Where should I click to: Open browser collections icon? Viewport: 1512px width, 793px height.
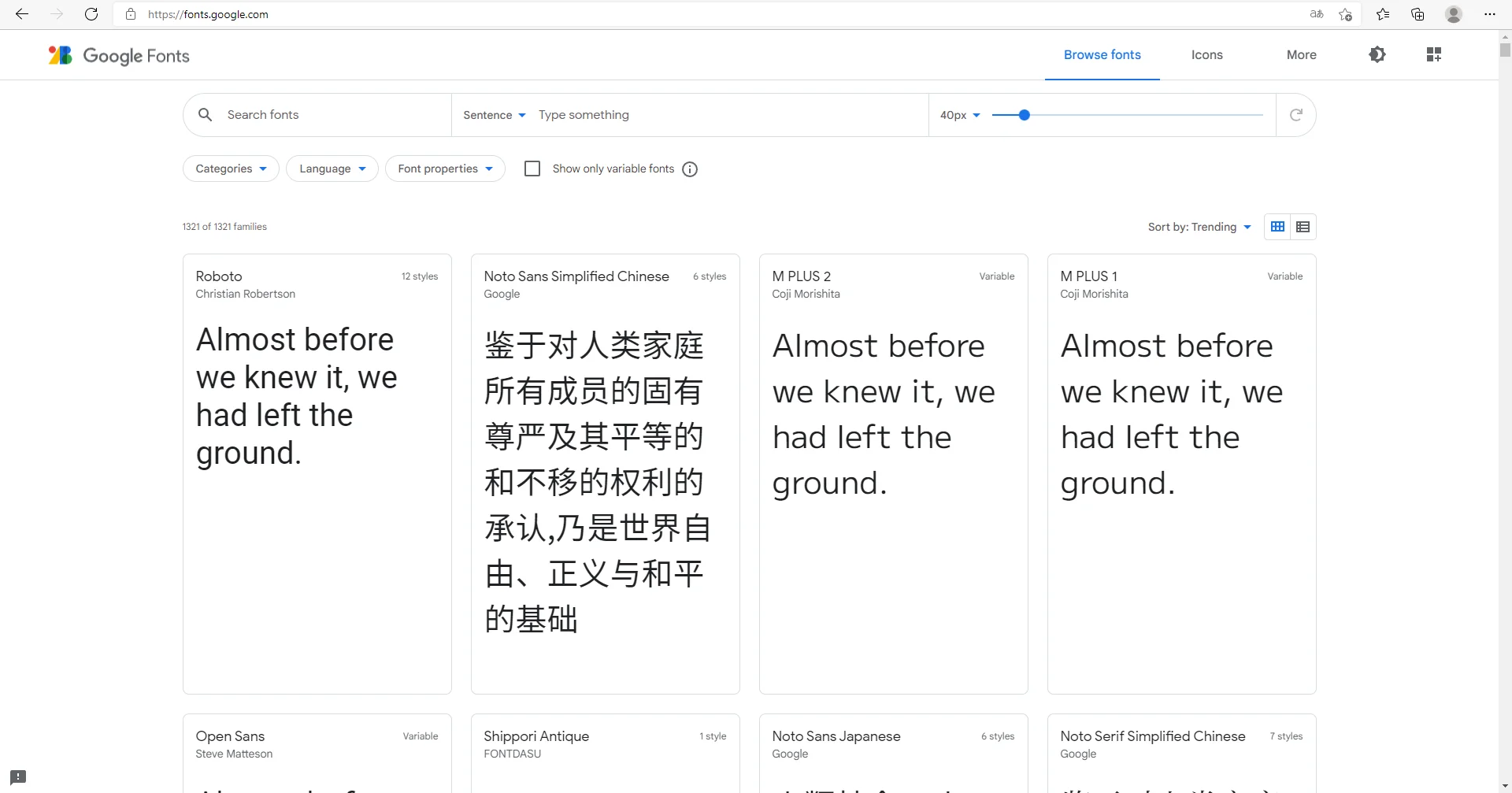1417,14
